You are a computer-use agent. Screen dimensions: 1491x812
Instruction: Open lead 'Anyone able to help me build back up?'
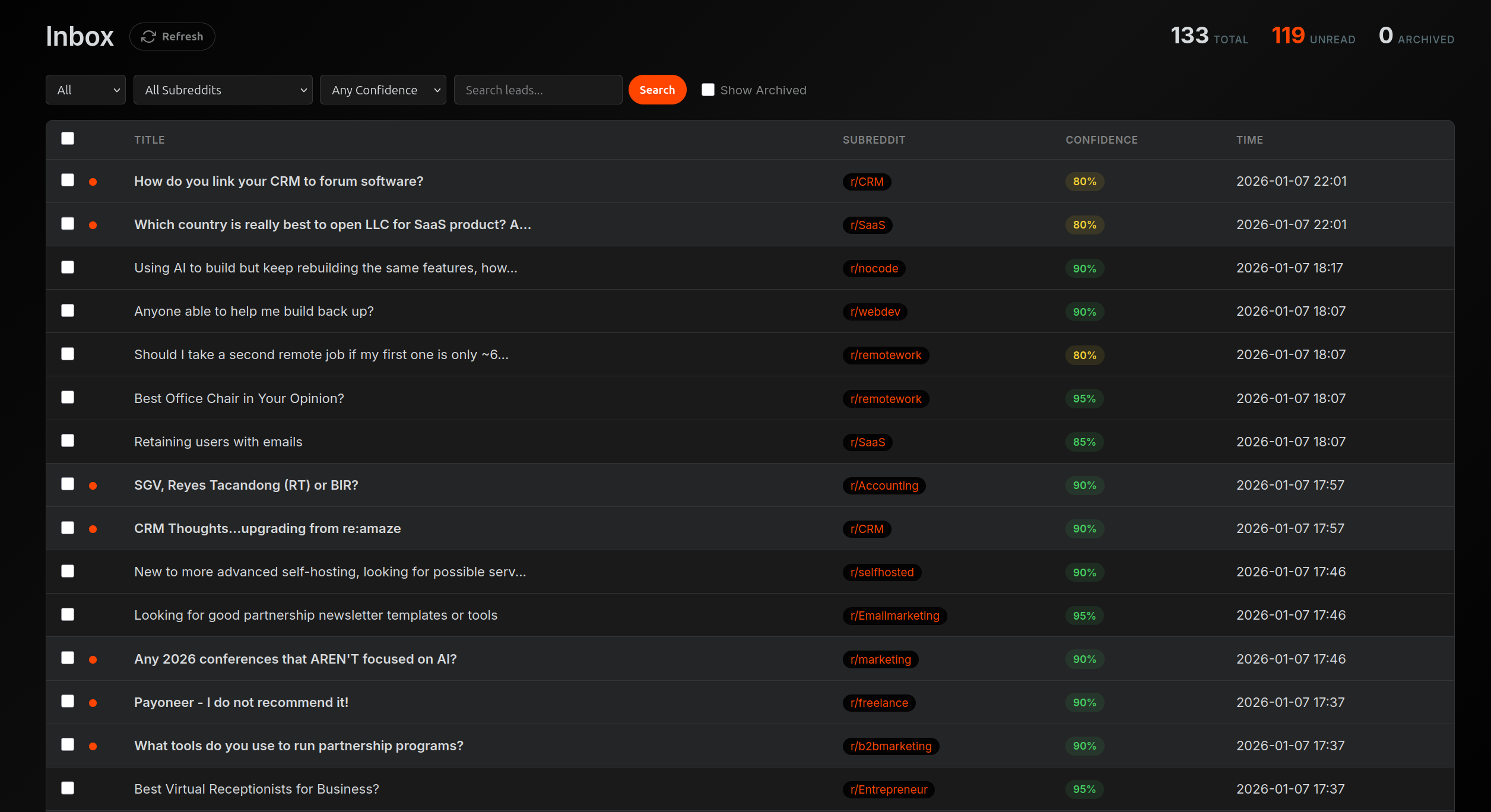tap(253, 312)
